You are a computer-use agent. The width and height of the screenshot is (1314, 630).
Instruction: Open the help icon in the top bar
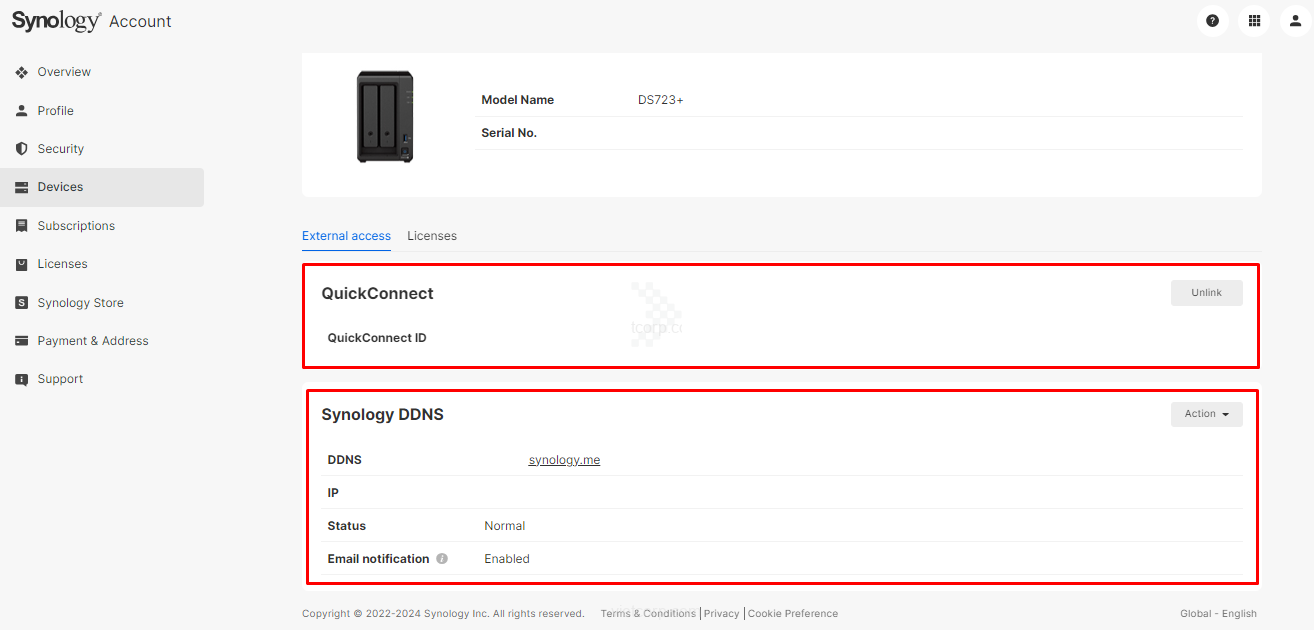1212,20
